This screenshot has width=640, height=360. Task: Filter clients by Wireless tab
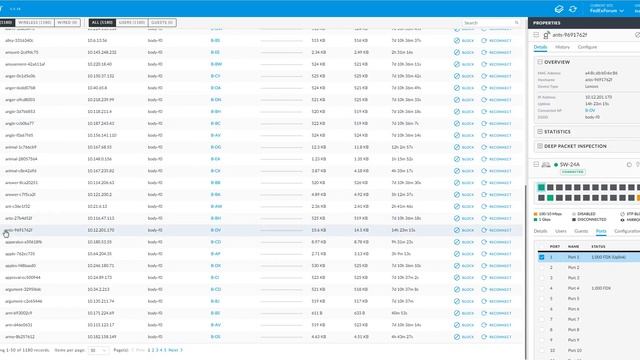tap(35, 22)
